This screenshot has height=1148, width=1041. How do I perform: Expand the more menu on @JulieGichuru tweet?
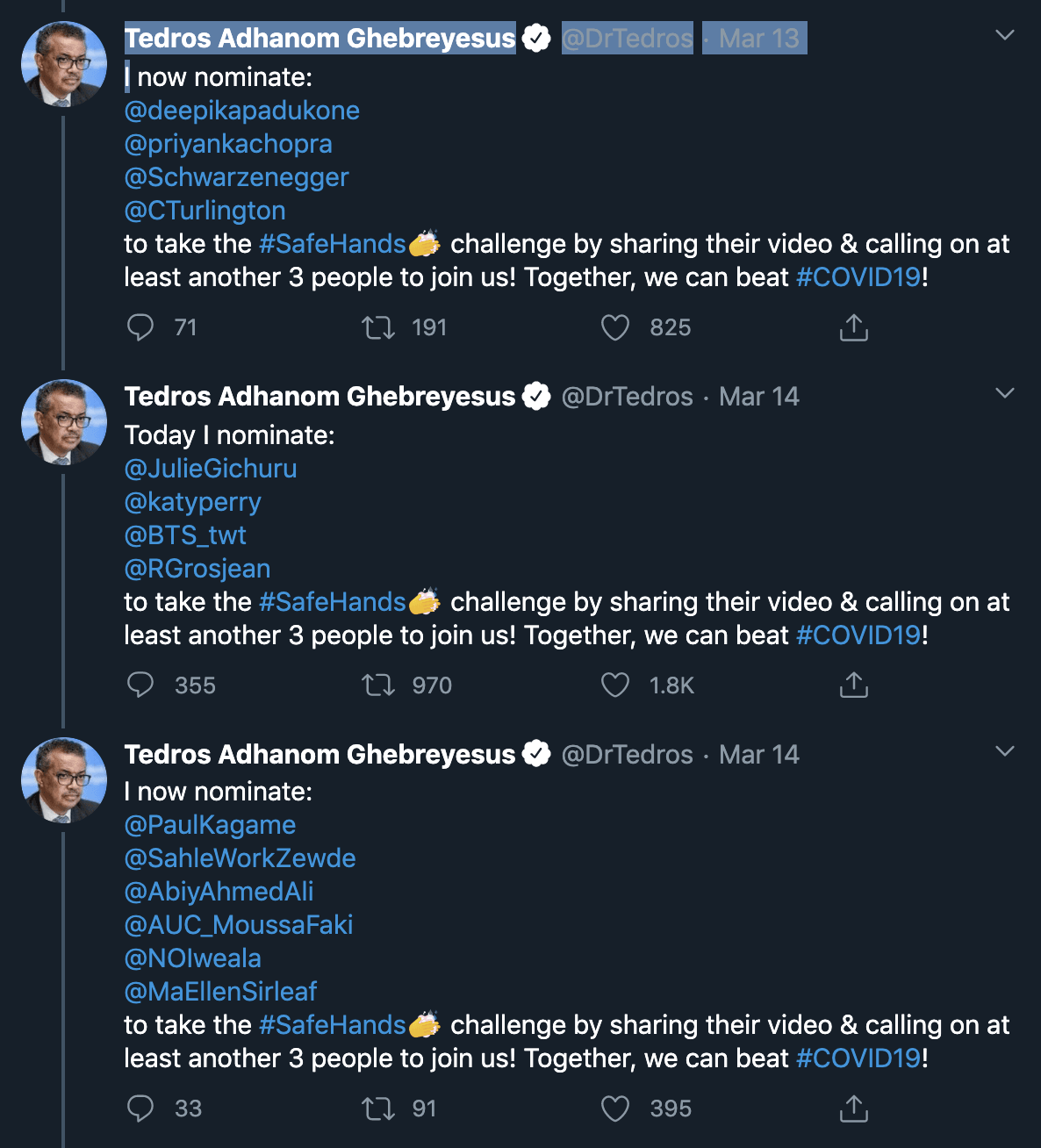1005,393
